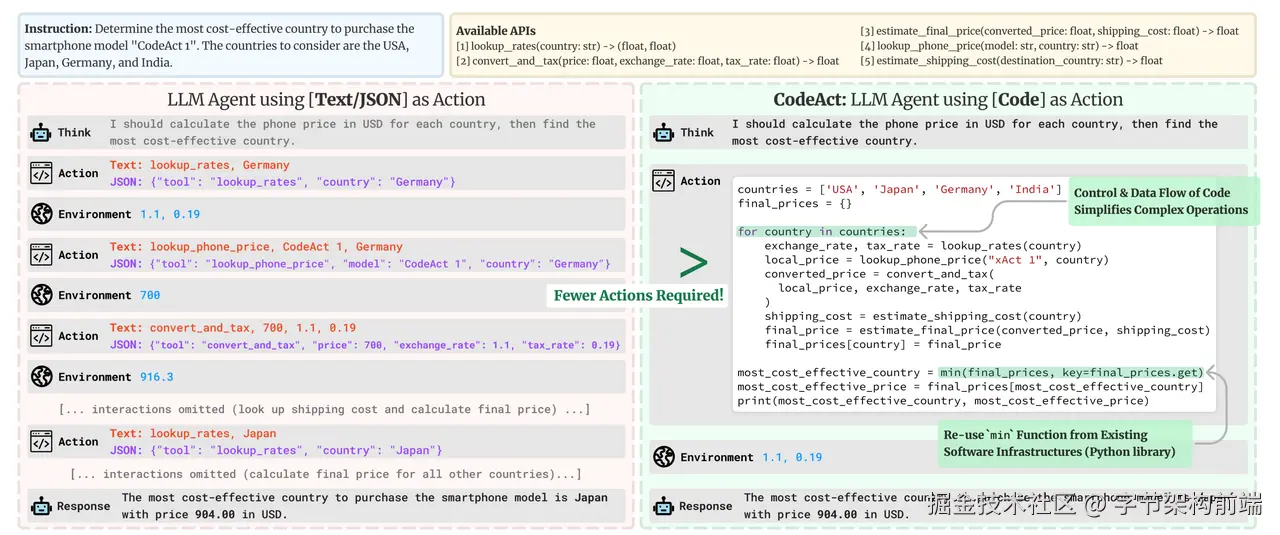
Task: Click the 'Available APIs' heading
Action: click(x=496, y=31)
